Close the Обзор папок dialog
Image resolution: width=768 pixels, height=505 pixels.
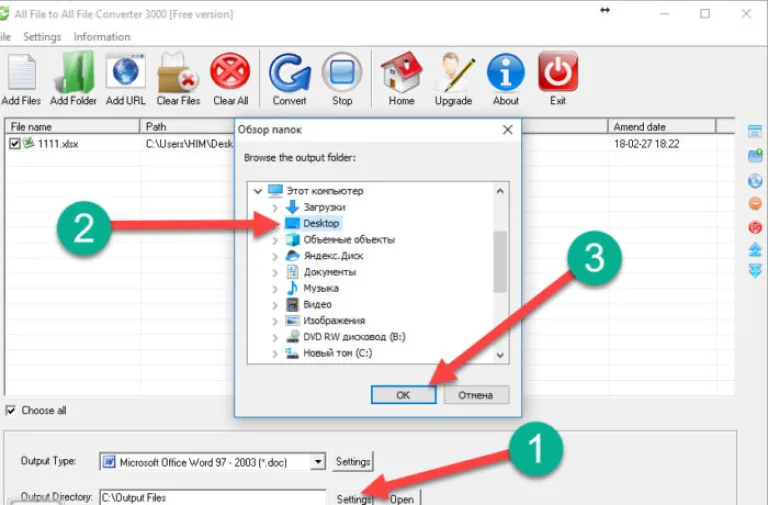508,129
